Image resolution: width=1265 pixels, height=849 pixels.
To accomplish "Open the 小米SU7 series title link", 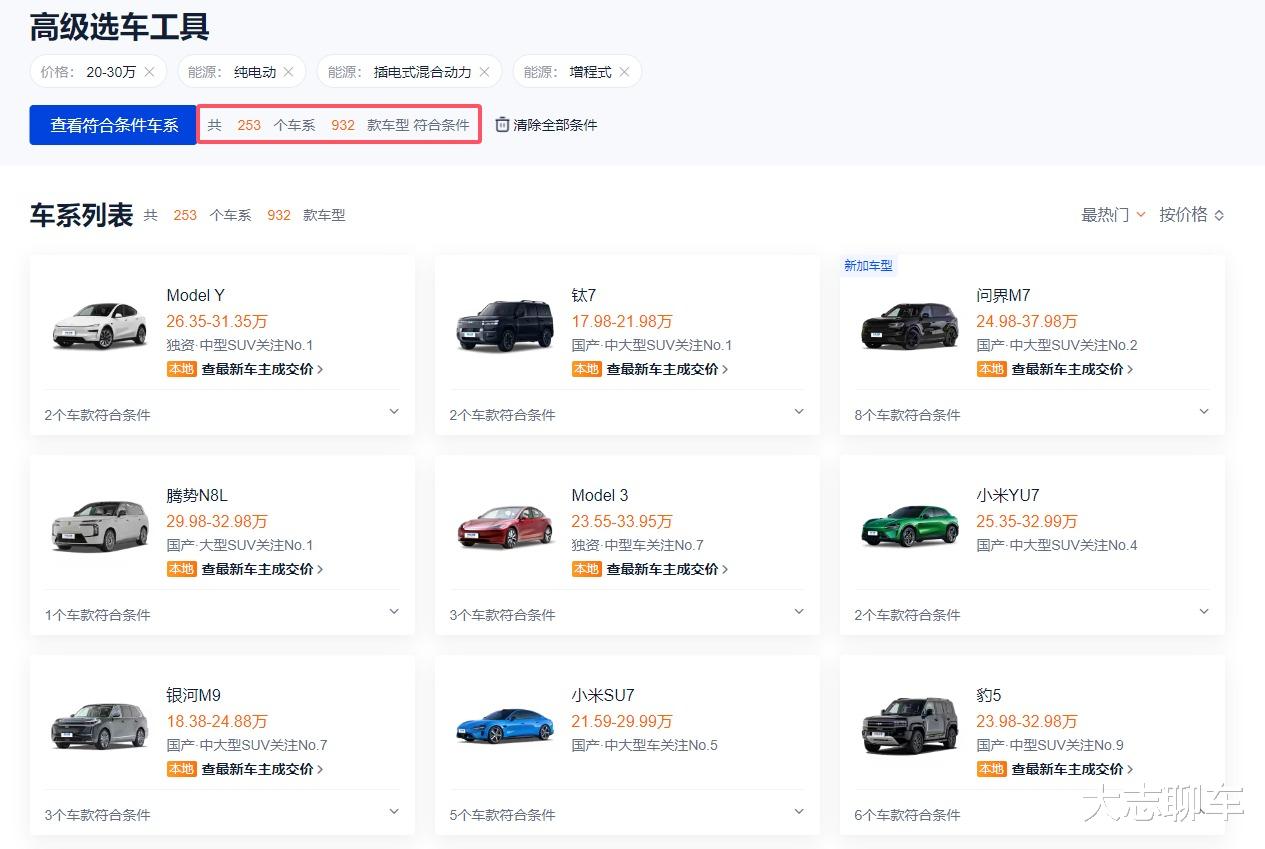I will [x=603, y=695].
